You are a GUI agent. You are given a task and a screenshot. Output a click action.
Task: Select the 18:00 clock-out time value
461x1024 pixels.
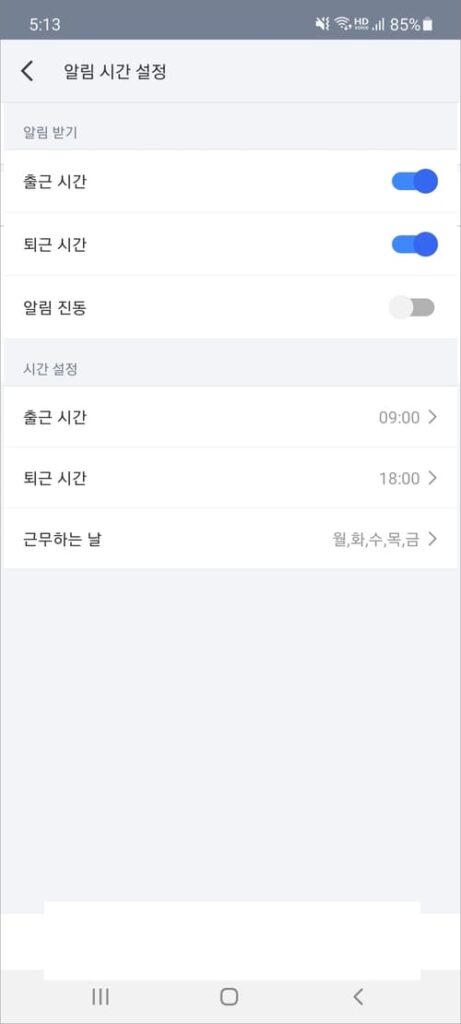click(x=399, y=479)
